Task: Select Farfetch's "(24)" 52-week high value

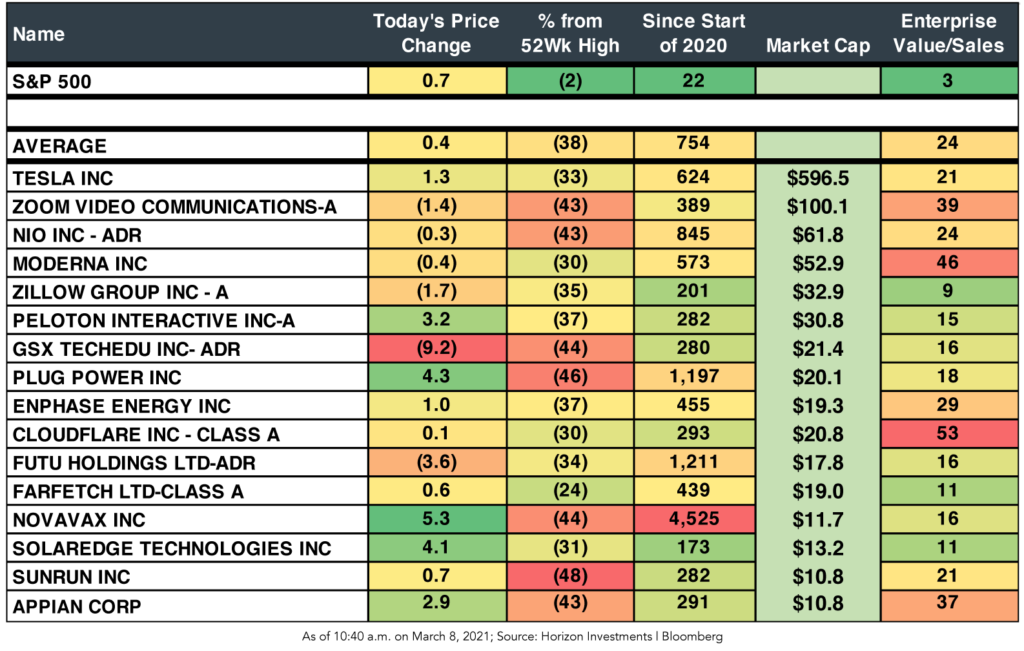Action: tap(570, 490)
